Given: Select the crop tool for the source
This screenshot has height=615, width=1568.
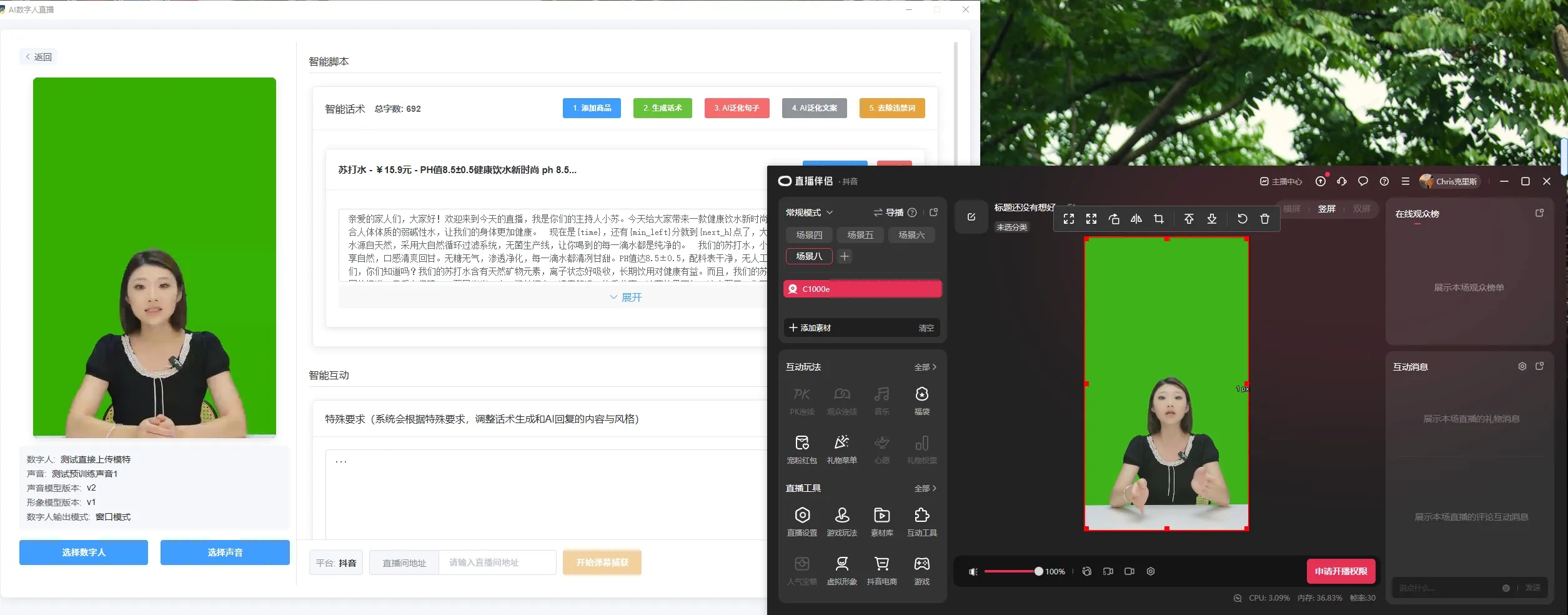Looking at the screenshot, I should [1159, 219].
